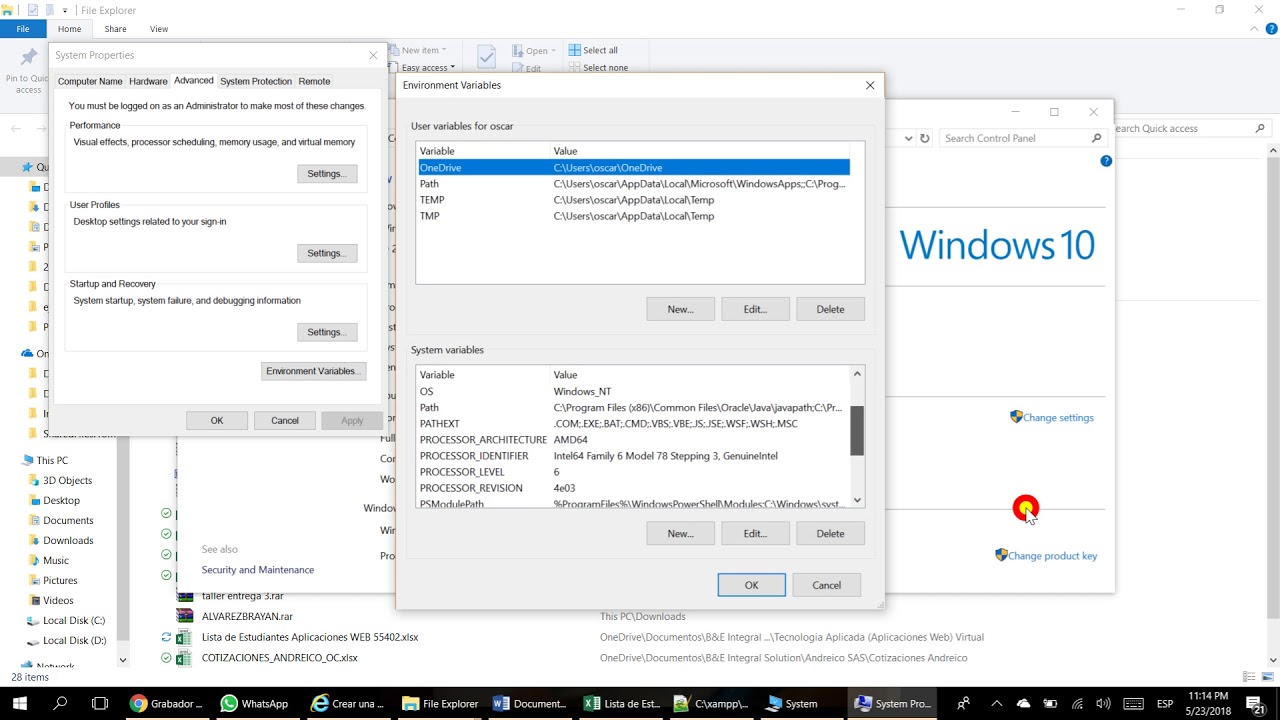Open Task View on the taskbar

tap(100, 703)
